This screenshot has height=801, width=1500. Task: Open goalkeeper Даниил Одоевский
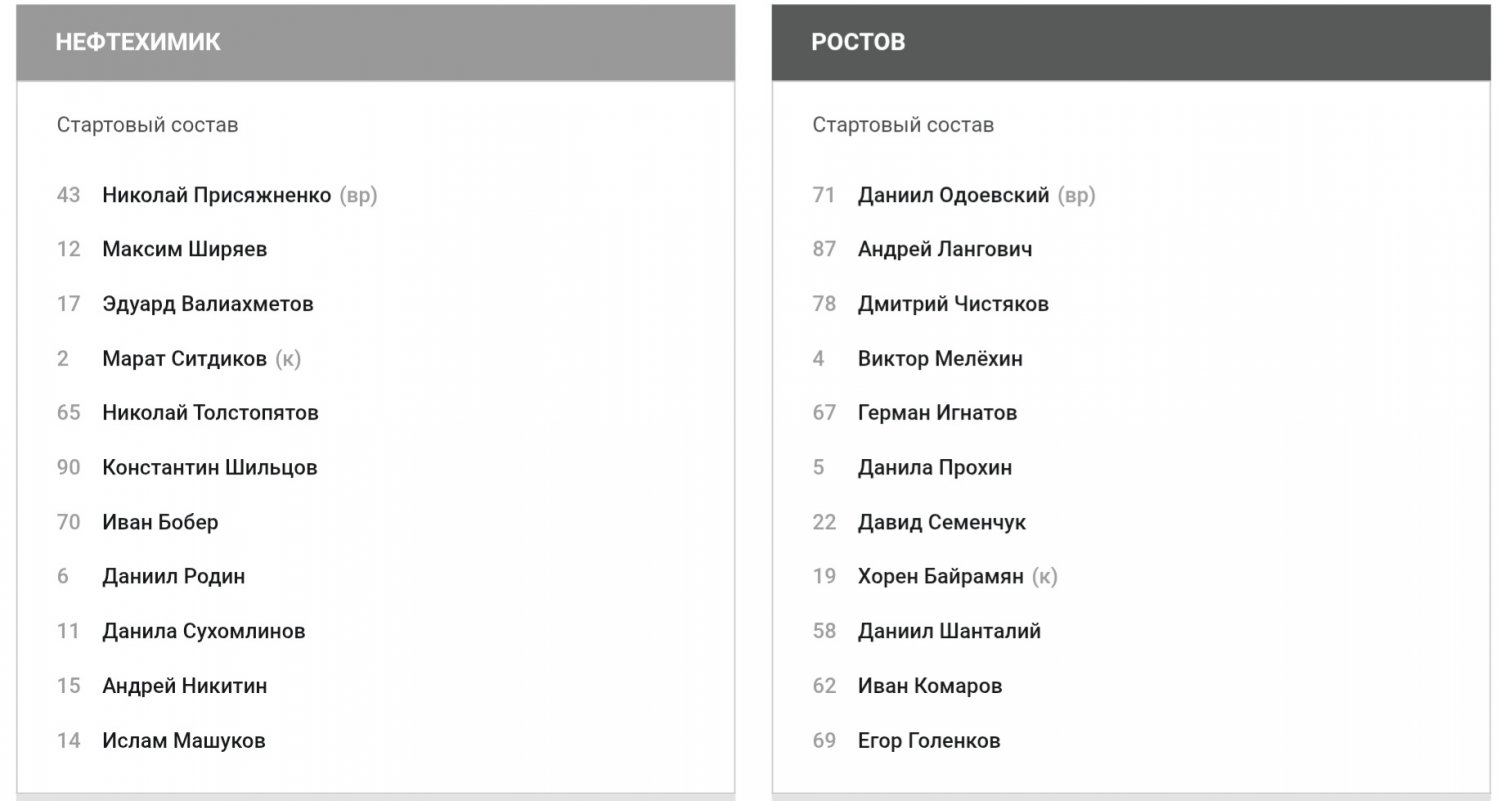(953, 195)
